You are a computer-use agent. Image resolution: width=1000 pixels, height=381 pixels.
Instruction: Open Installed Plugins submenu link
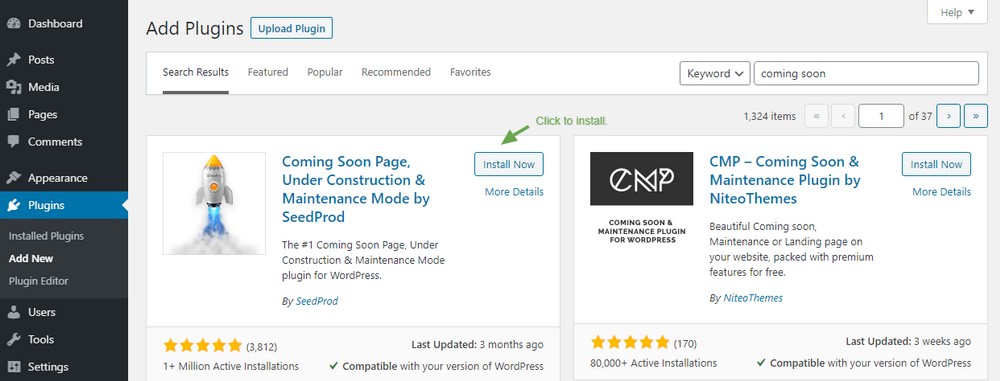tap(46, 236)
